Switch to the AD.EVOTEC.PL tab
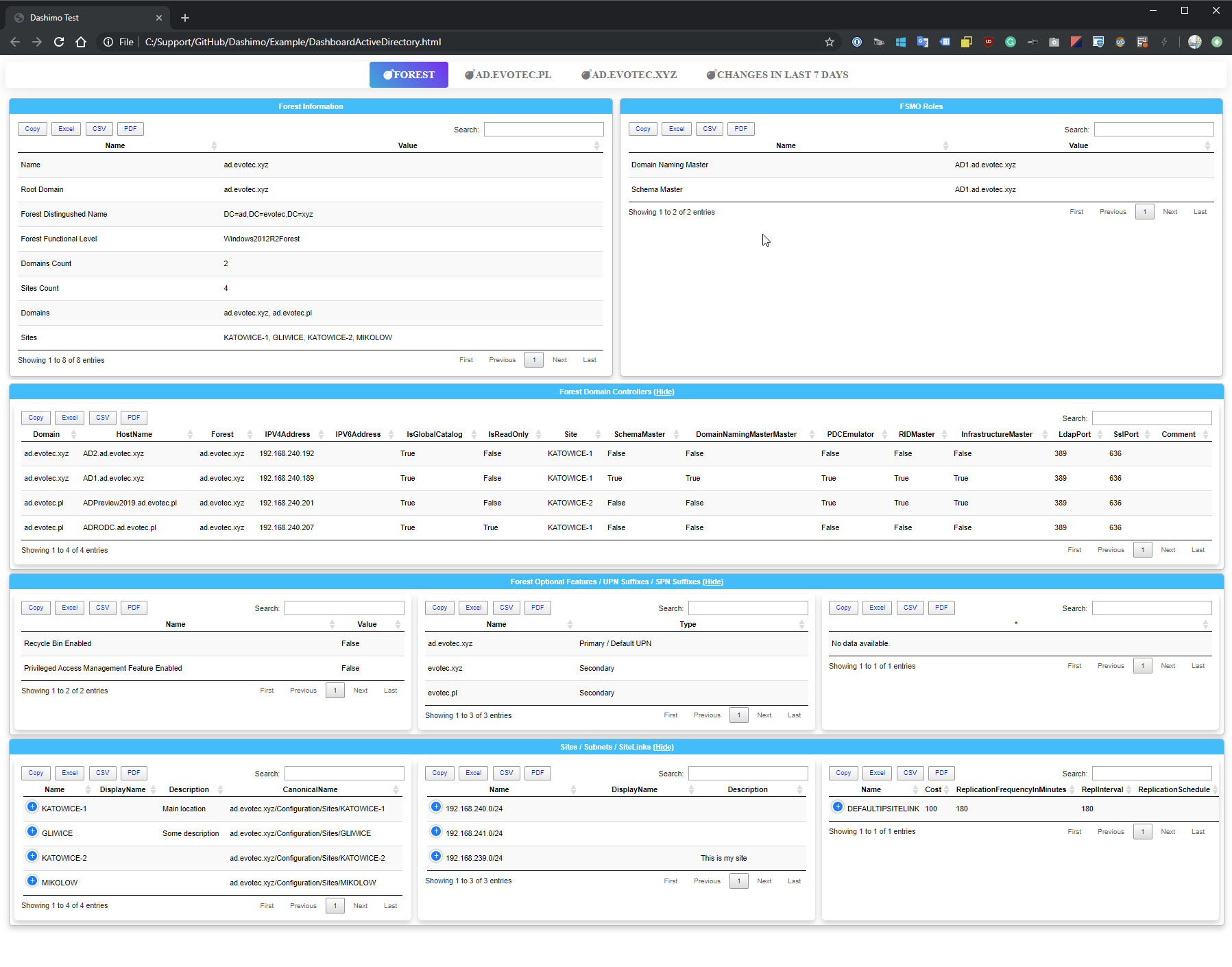 point(508,75)
